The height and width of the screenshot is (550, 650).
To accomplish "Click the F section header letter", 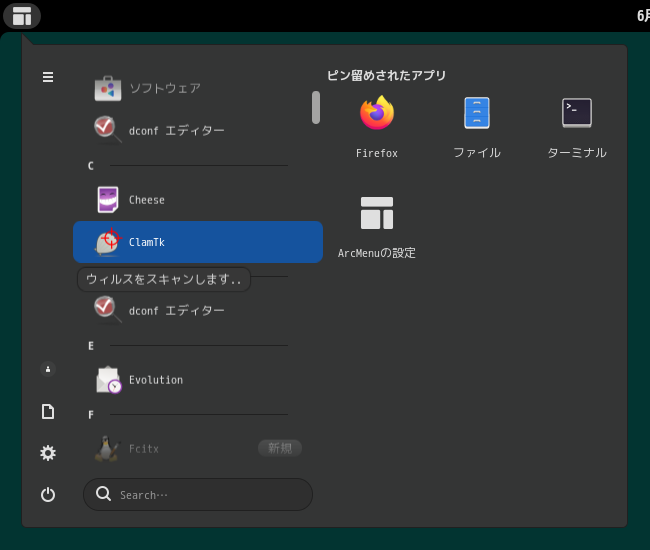I will click(91, 415).
